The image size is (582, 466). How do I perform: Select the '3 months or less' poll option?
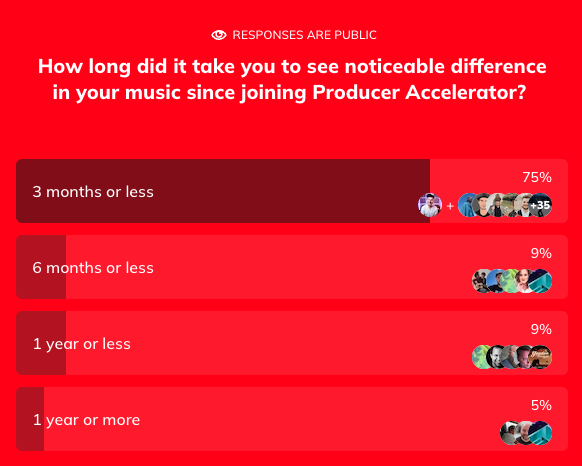[292, 191]
